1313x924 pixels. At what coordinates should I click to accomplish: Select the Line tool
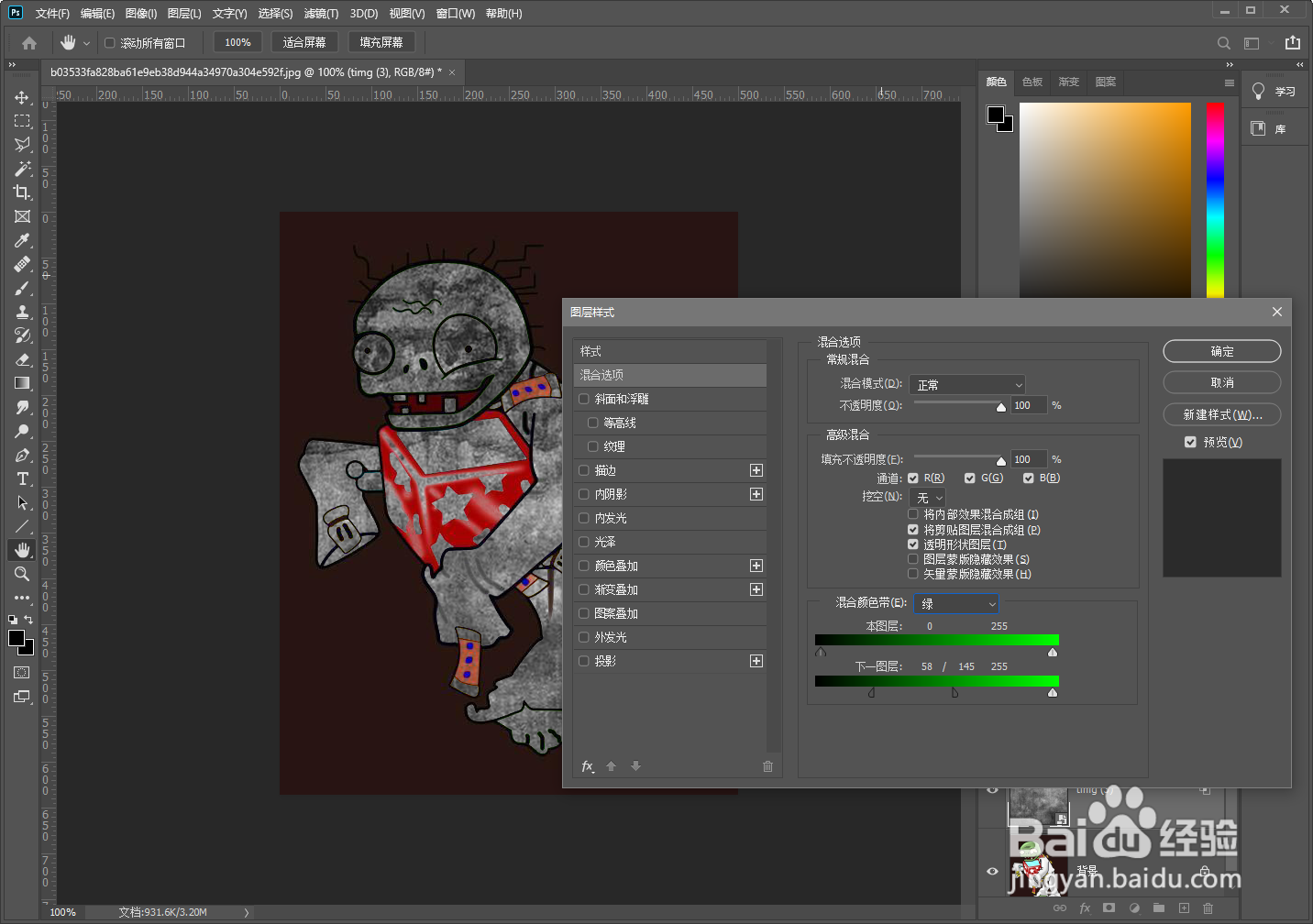[22, 526]
